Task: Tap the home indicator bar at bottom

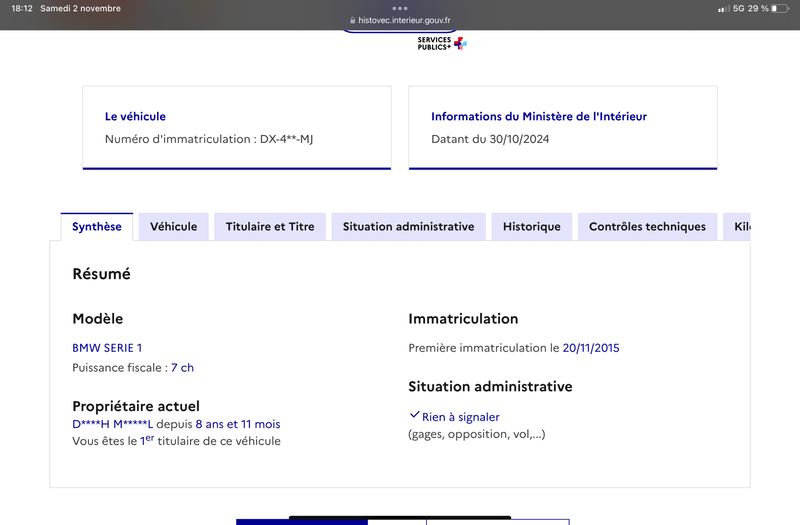Action: pyautogui.click(x=400, y=517)
